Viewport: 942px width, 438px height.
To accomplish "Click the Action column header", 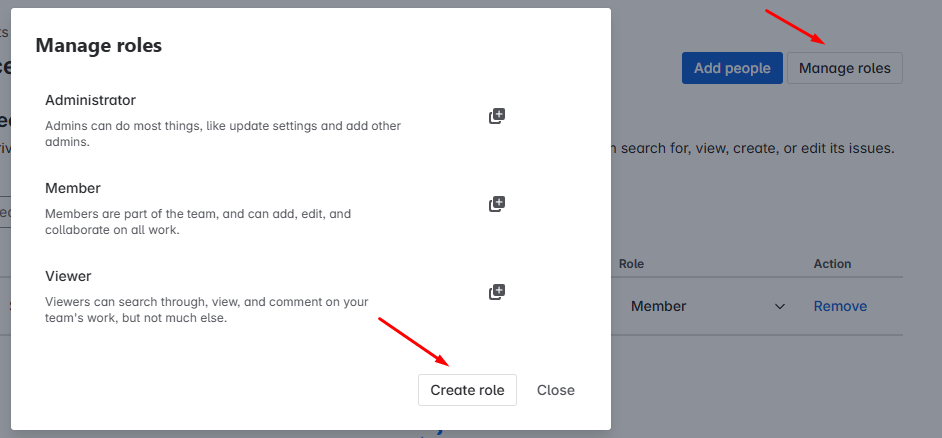I will [832, 264].
